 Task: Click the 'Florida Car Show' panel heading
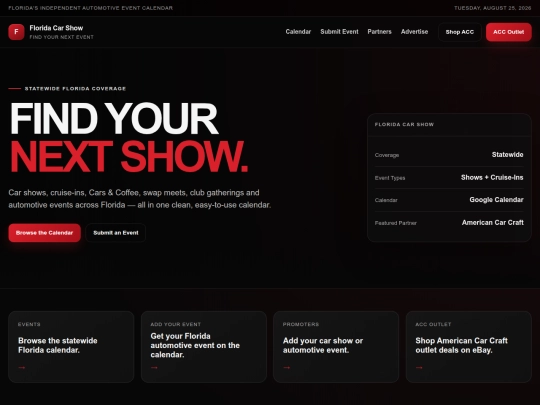(404, 124)
